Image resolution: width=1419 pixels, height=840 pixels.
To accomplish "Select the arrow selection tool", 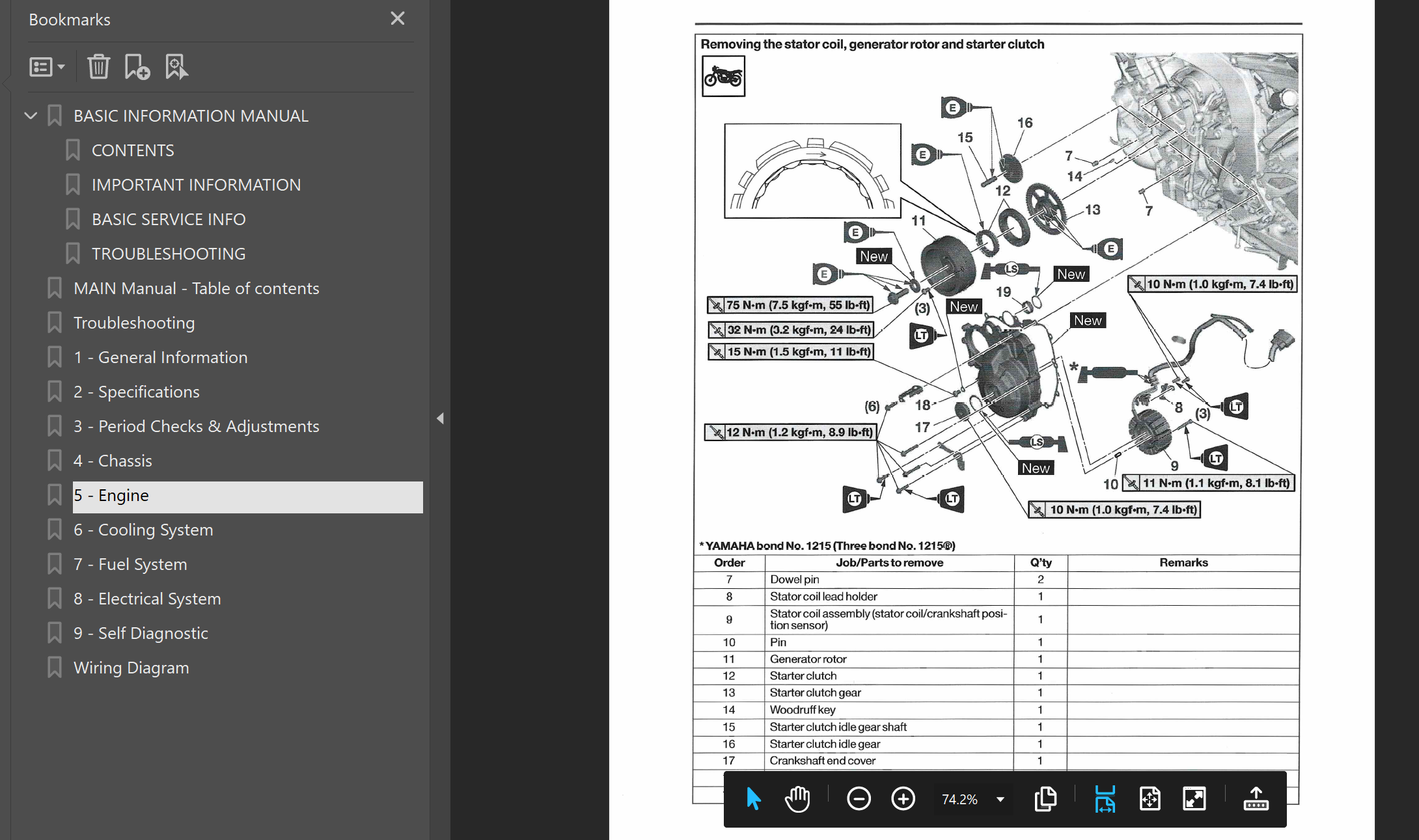I will pyautogui.click(x=754, y=799).
